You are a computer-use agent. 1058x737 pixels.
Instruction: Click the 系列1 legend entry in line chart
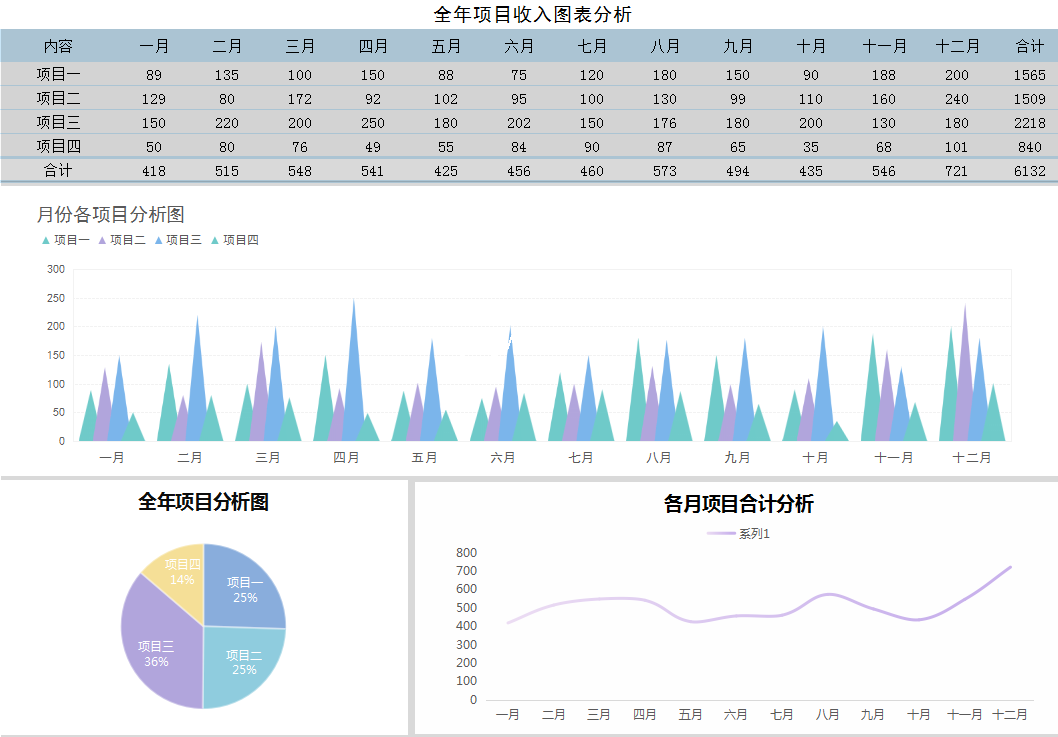coord(738,534)
